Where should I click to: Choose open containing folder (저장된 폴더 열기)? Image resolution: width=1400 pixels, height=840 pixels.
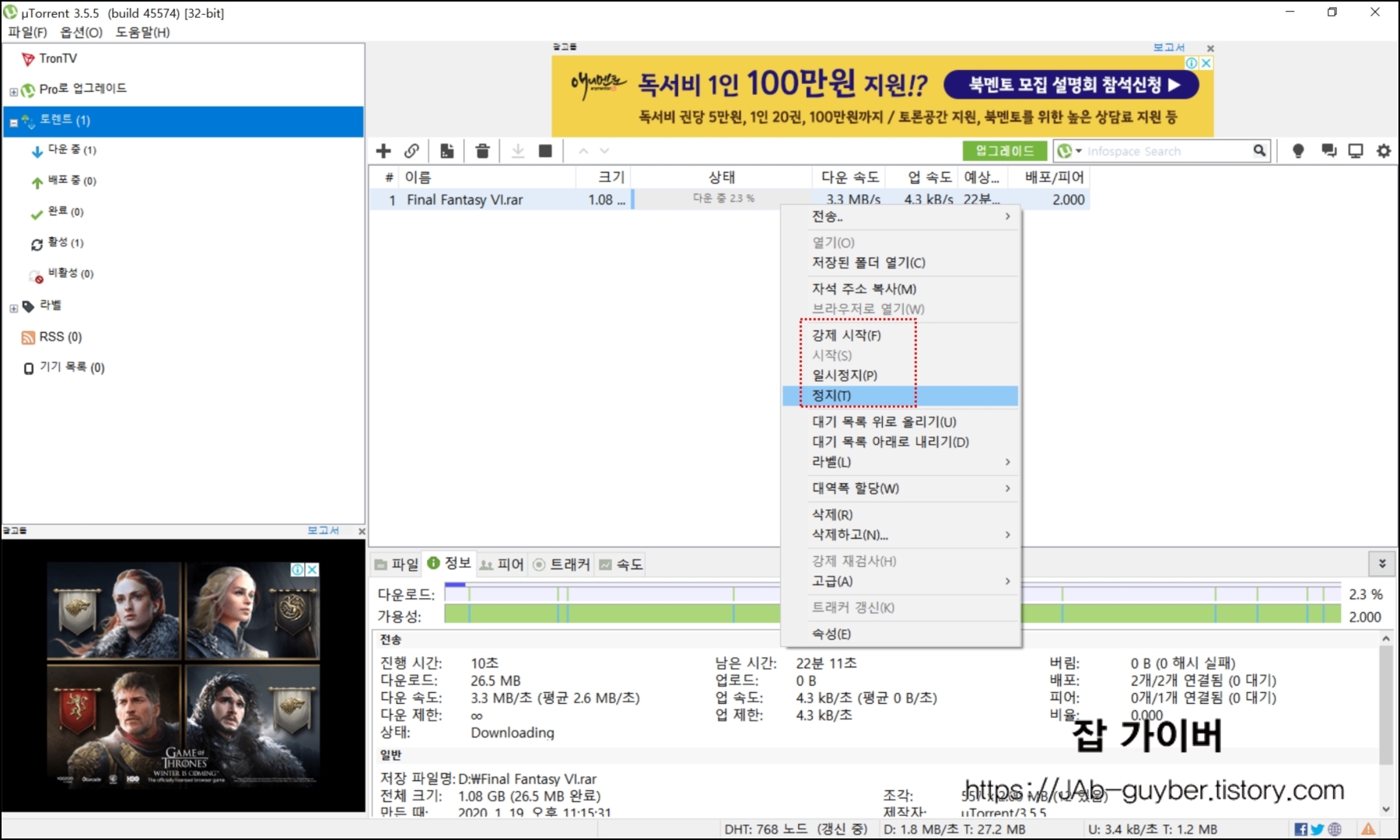pyautogui.click(x=901, y=263)
